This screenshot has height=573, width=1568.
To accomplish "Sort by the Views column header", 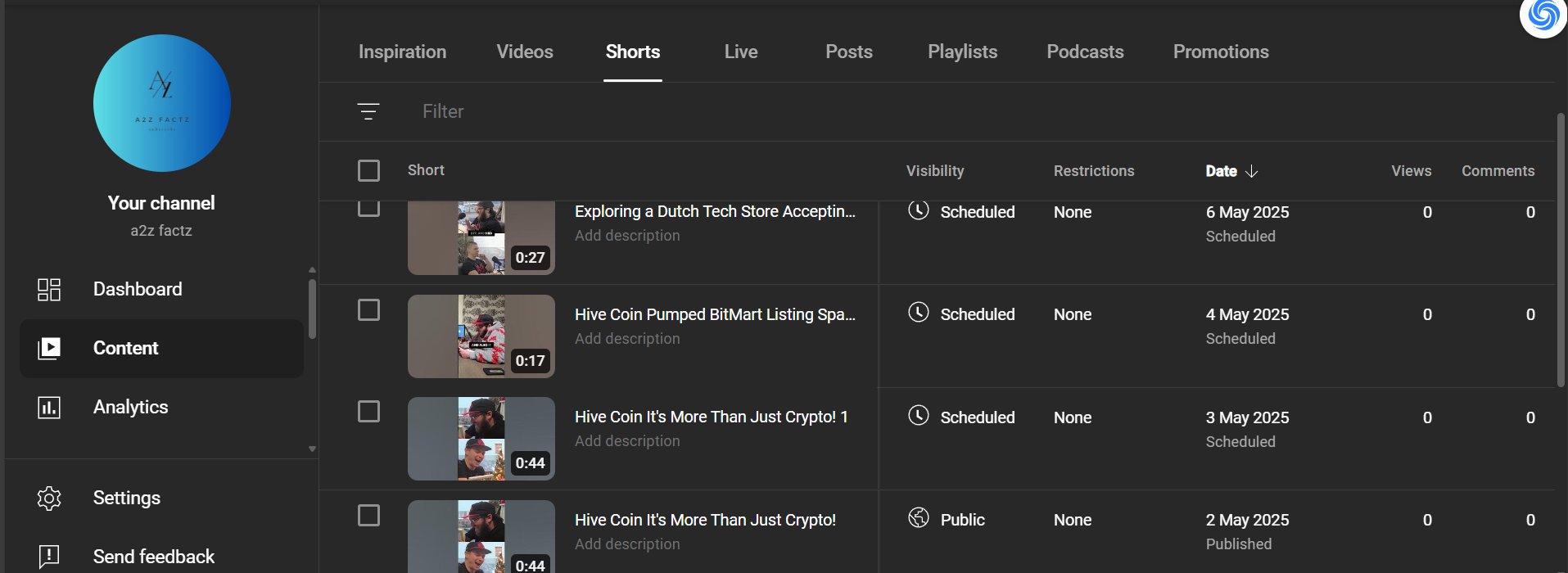I will pos(1412,171).
